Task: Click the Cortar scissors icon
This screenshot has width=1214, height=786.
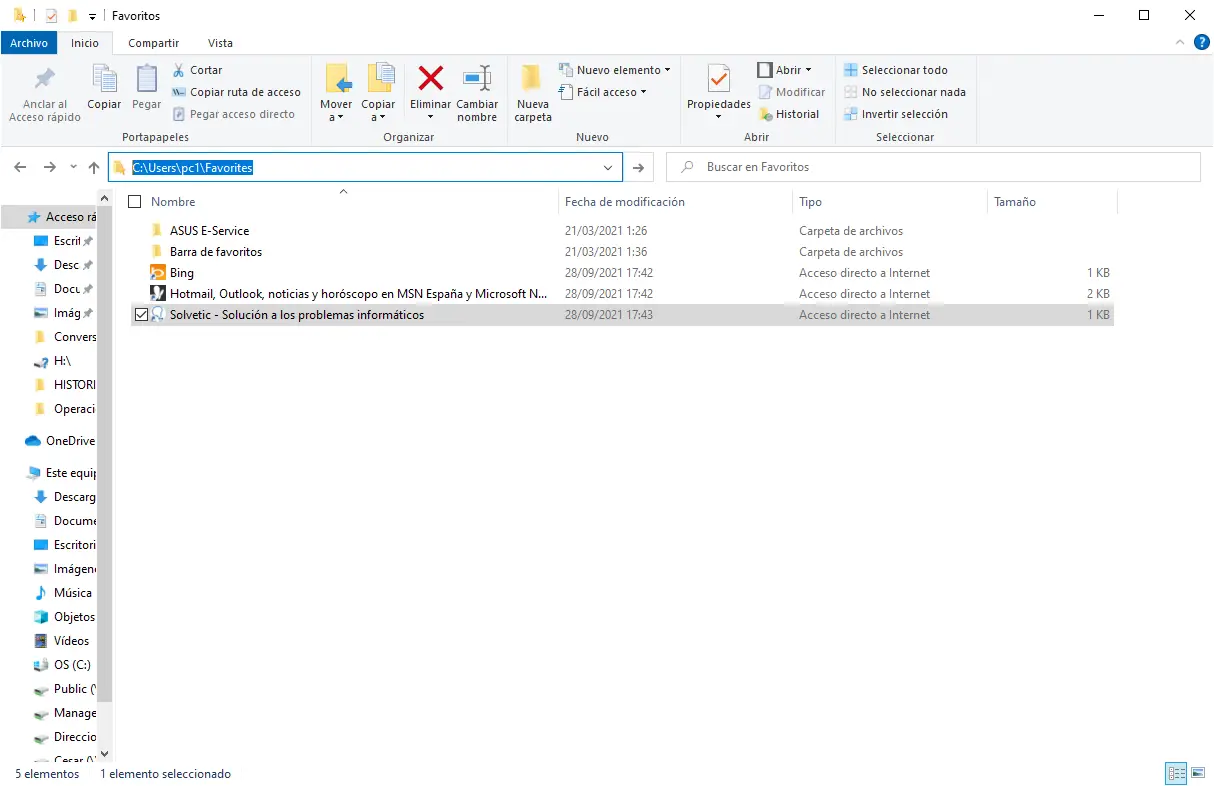Action: tap(179, 70)
